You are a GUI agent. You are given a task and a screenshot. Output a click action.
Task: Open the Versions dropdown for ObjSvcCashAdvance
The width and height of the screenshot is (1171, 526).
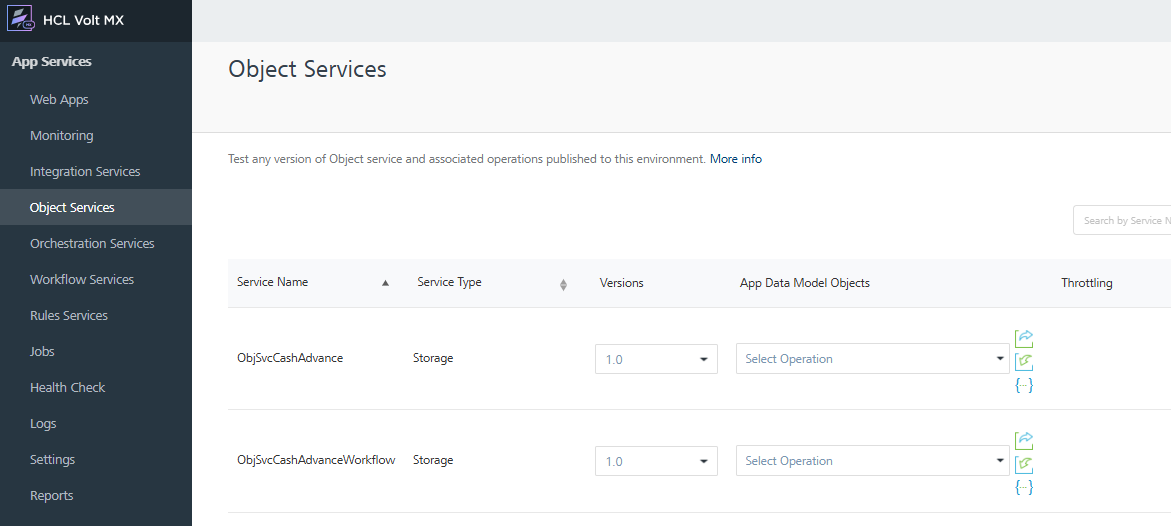(x=656, y=359)
